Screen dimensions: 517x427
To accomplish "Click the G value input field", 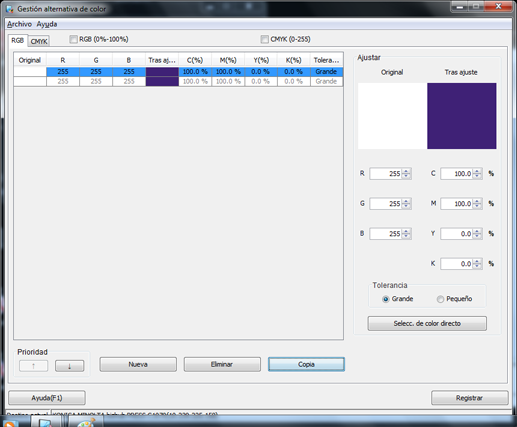I will tap(386, 204).
